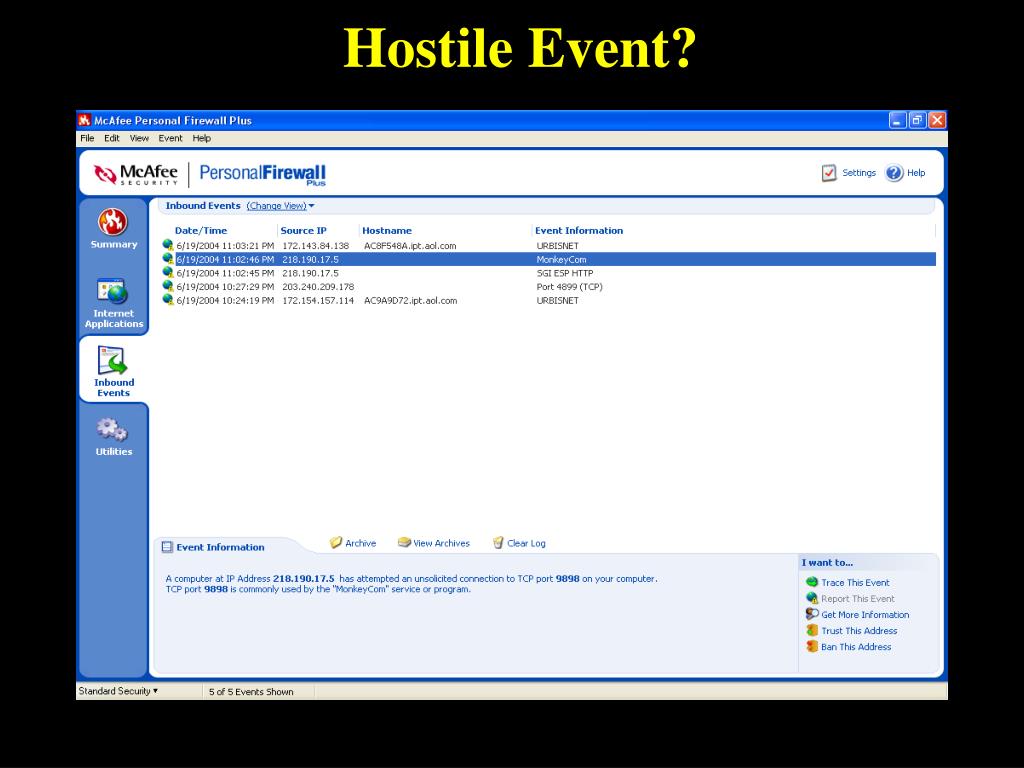
Task: Click the Trust This Address link
Action: [x=859, y=631]
